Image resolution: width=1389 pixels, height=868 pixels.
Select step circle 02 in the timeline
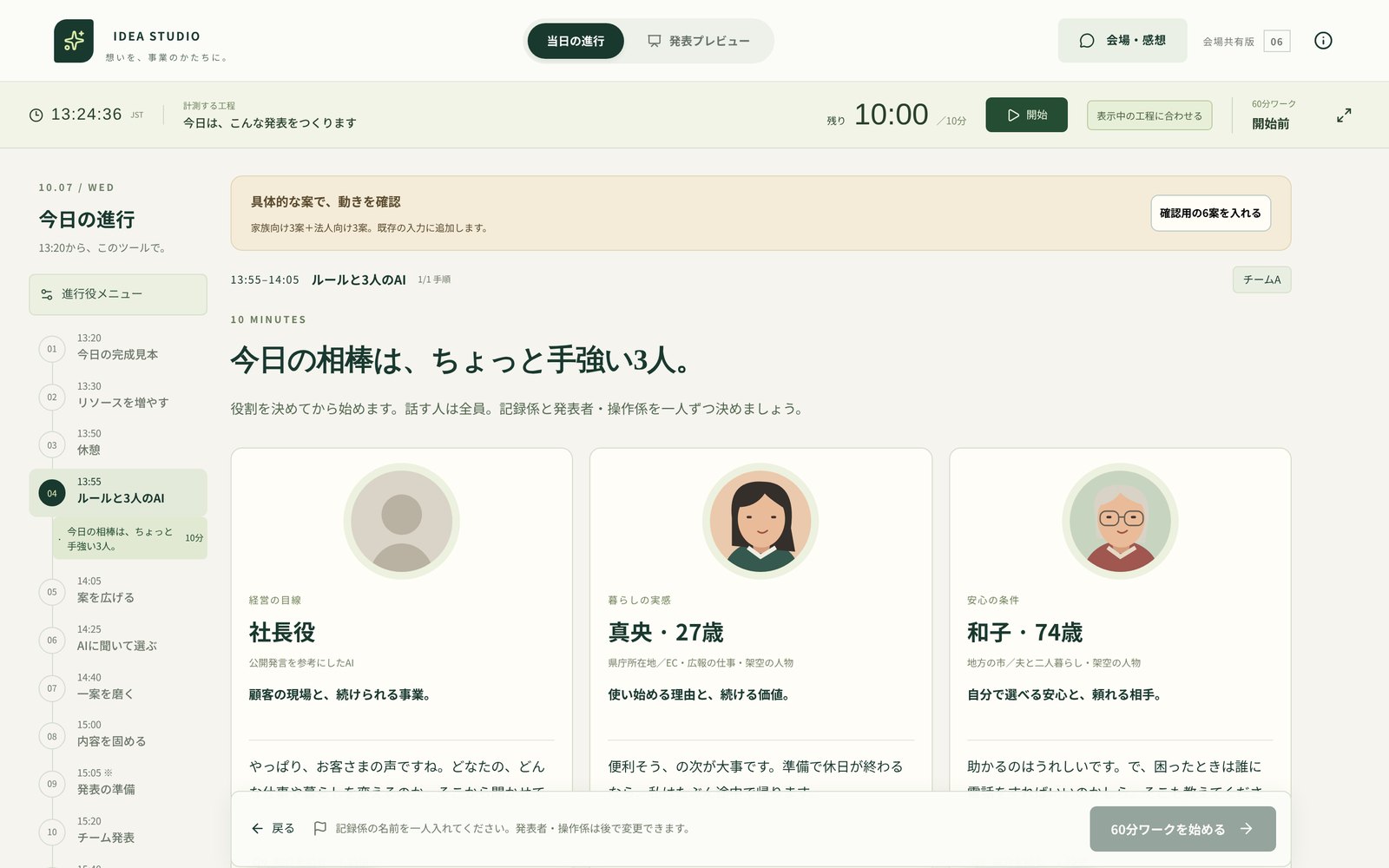tap(52, 397)
